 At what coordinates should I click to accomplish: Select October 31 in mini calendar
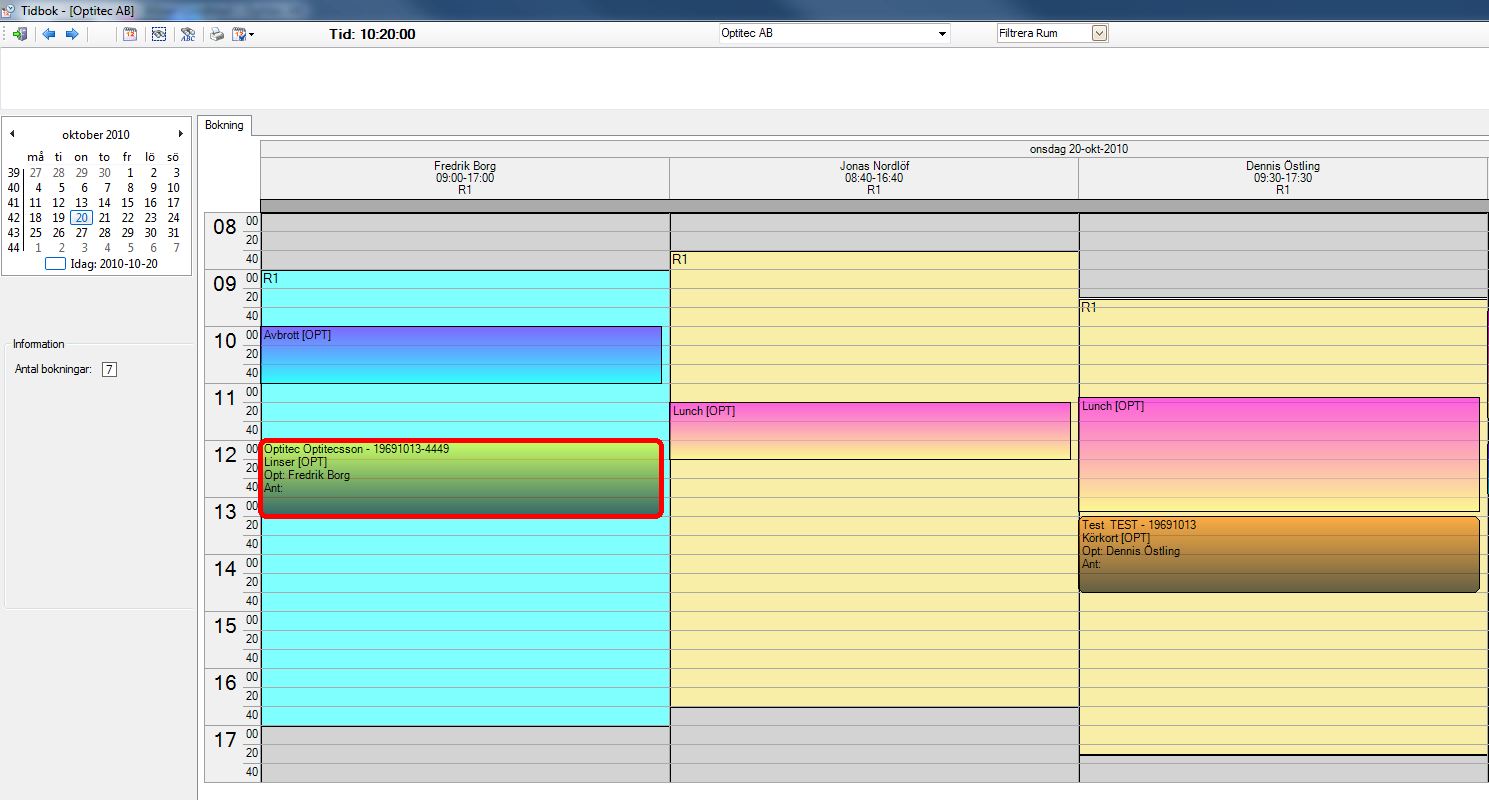[173, 232]
